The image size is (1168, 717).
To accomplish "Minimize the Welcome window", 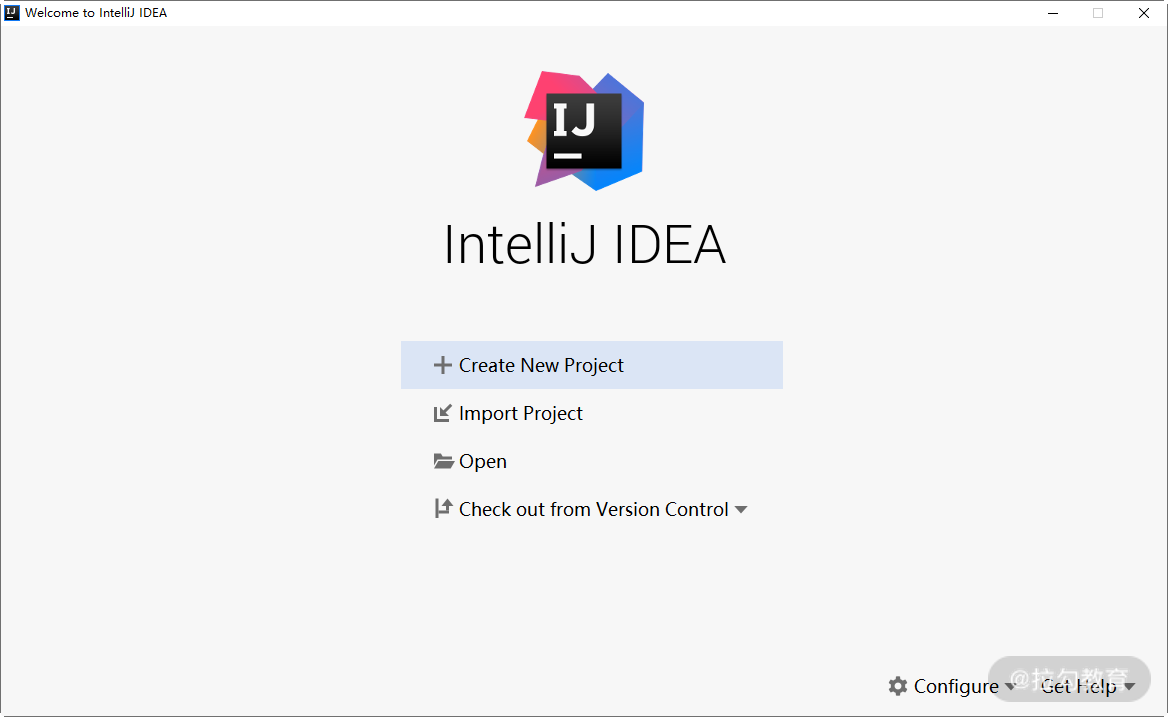I will coord(1053,13).
